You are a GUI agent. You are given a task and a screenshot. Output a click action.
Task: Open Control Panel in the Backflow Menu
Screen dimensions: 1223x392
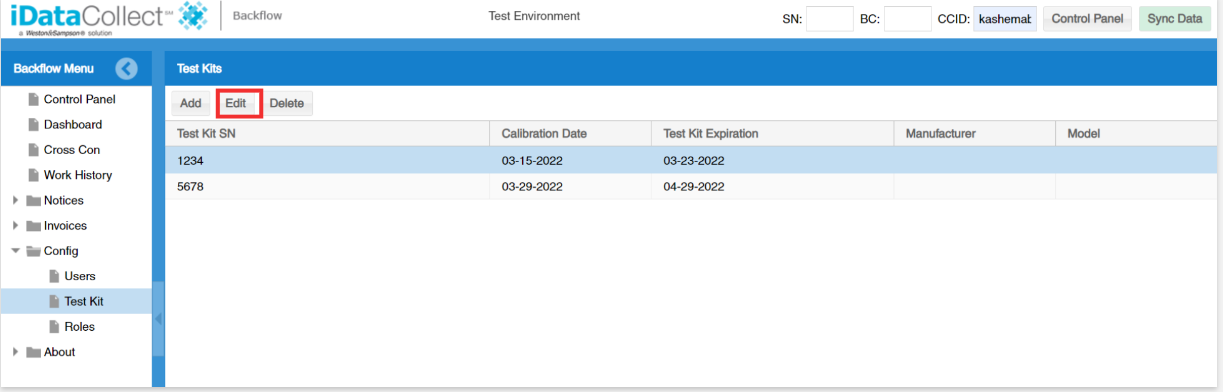coord(80,99)
